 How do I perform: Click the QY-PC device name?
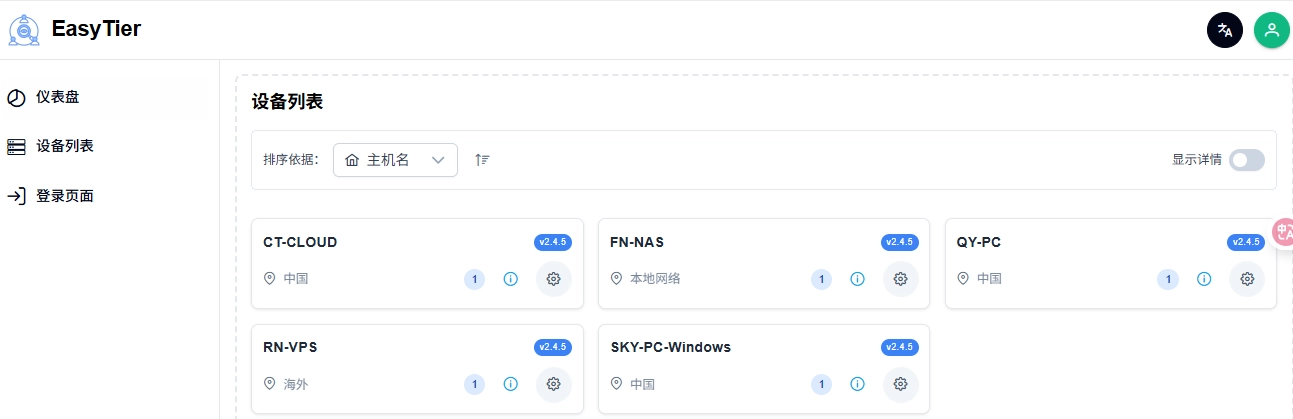[x=978, y=242]
